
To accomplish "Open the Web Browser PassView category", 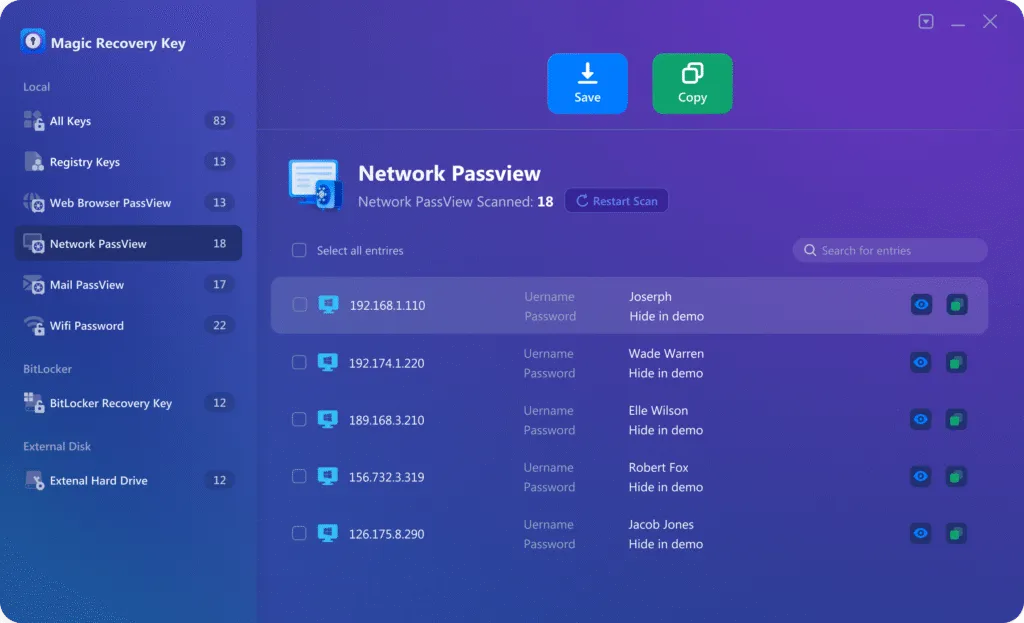I will coord(128,202).
